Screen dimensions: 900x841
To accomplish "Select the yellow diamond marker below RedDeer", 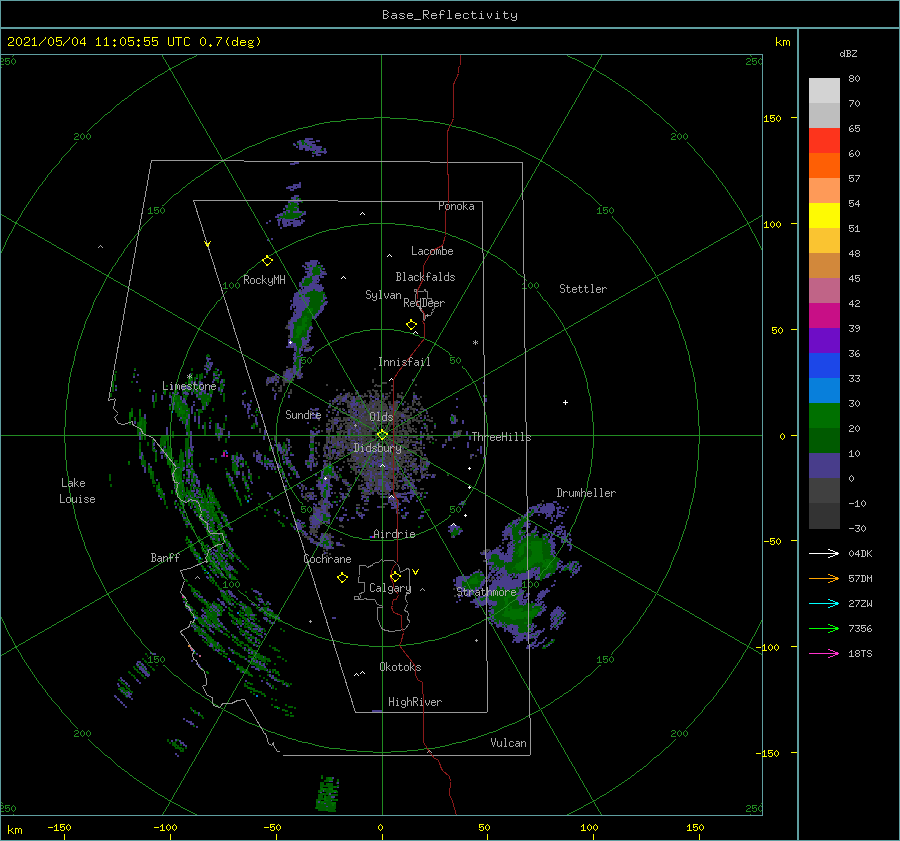I will [411, 325].
